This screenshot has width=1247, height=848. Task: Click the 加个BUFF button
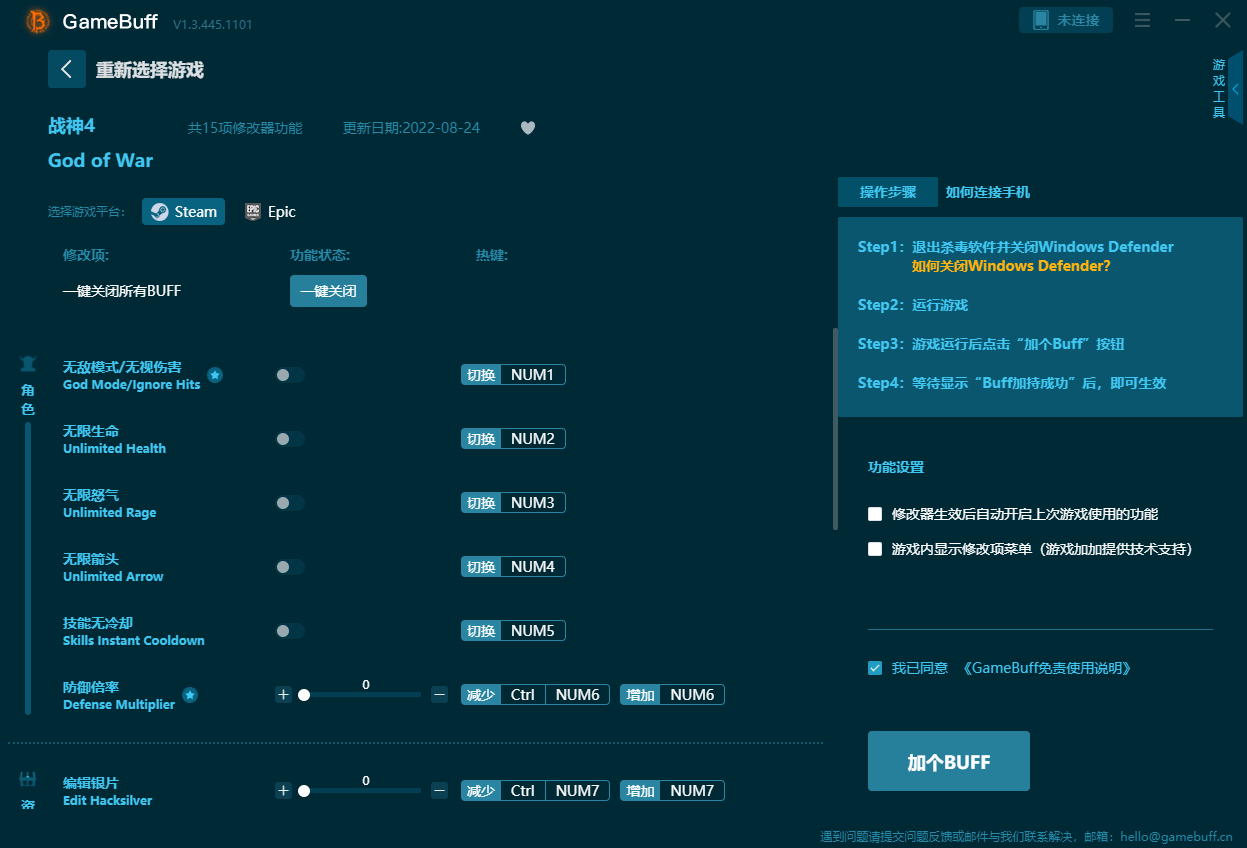(949, 762)
